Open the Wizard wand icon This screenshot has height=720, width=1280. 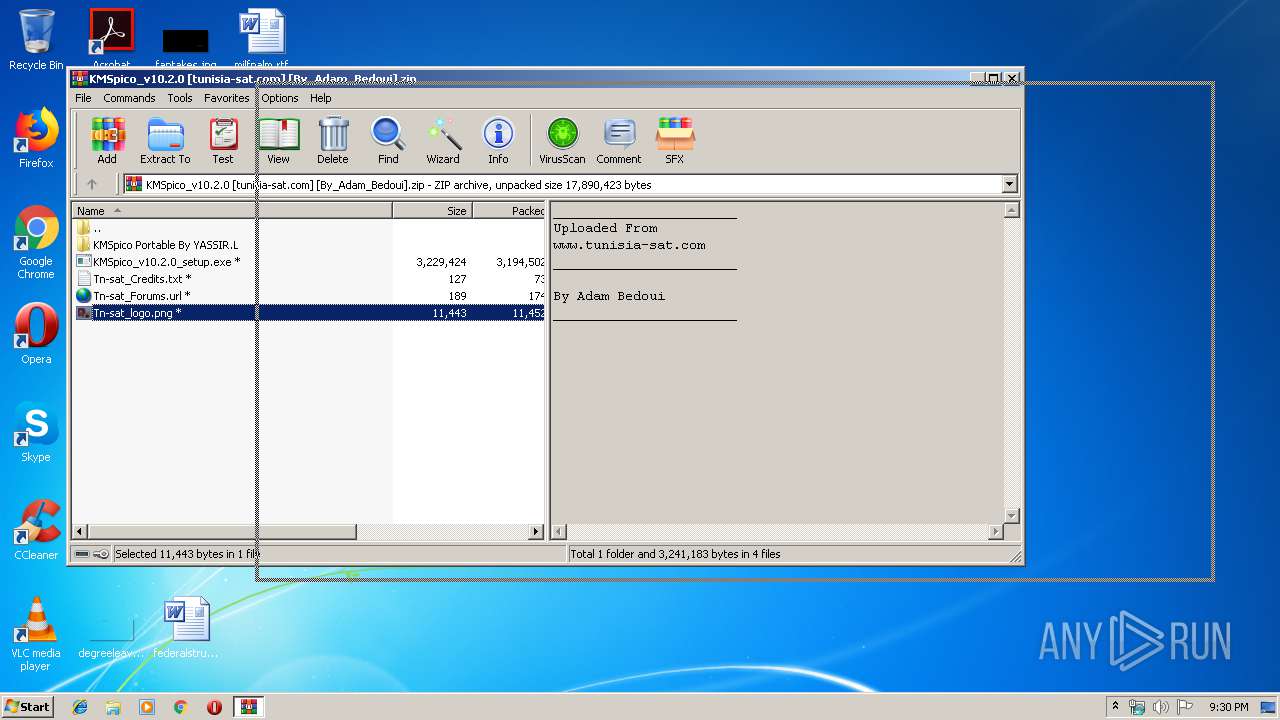click(443, 140)
